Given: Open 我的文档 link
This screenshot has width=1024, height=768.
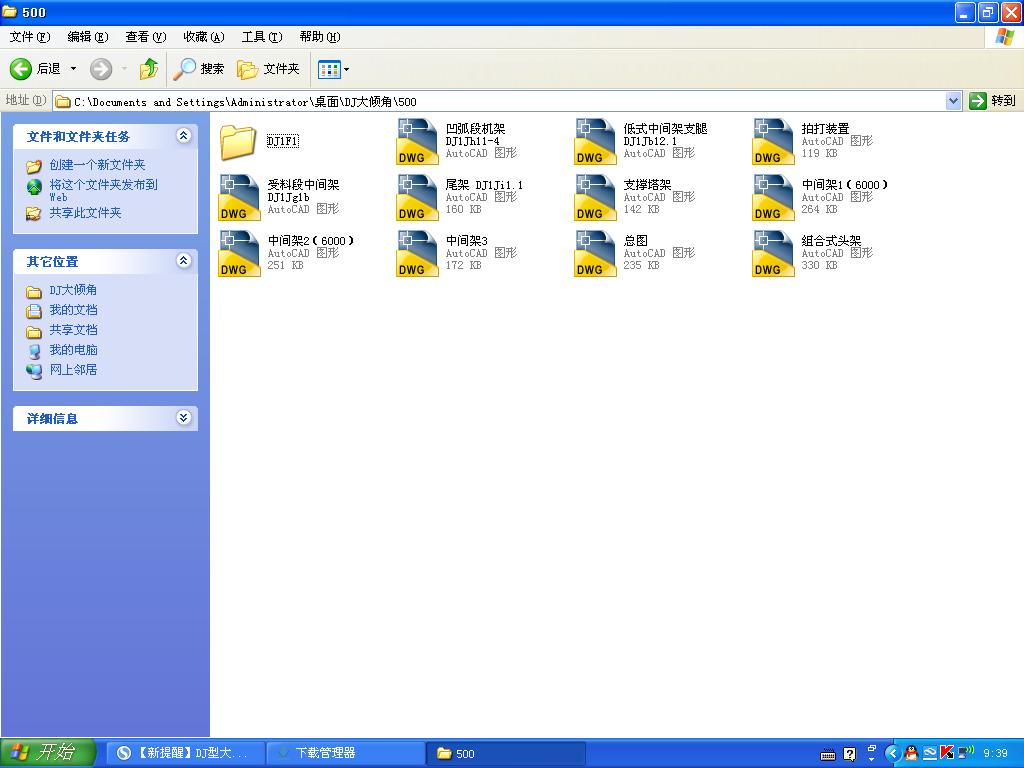Looking at the screenshot, I should pyautogui.click(x=73, y=310).
